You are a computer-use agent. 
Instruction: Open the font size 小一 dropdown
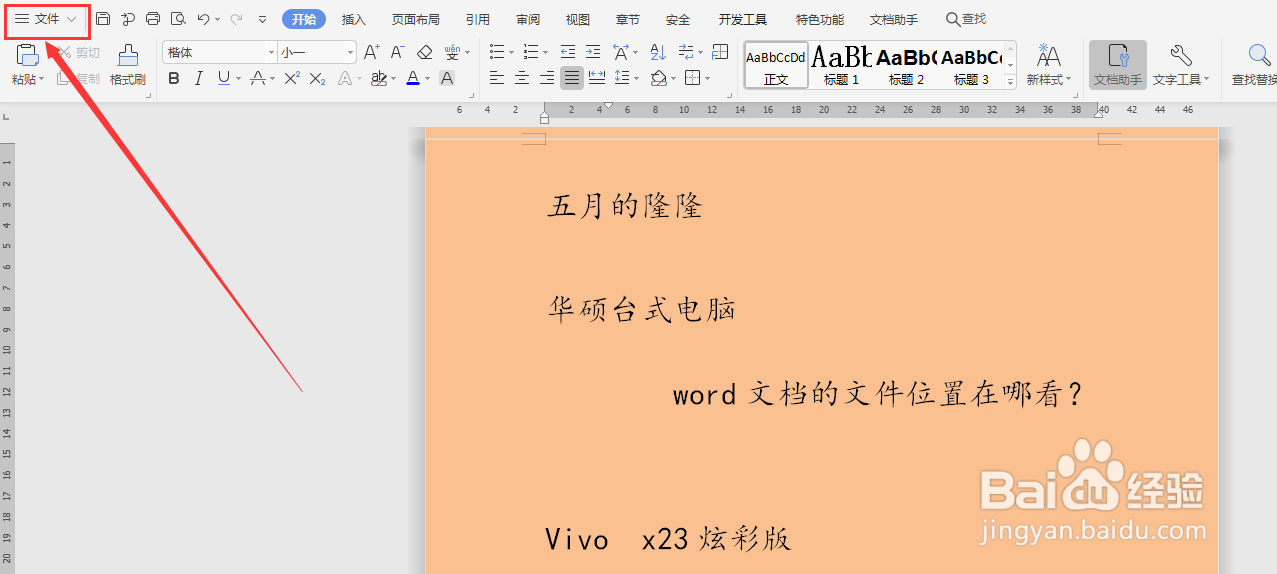[x=350, y=52]
